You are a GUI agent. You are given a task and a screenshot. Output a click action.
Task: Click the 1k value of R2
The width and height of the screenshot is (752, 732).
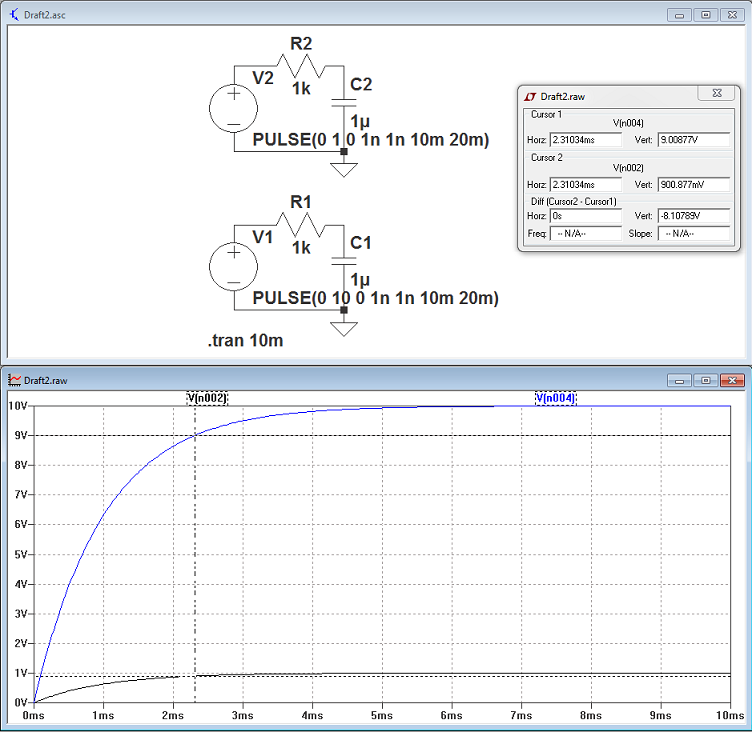pos(301,89)
